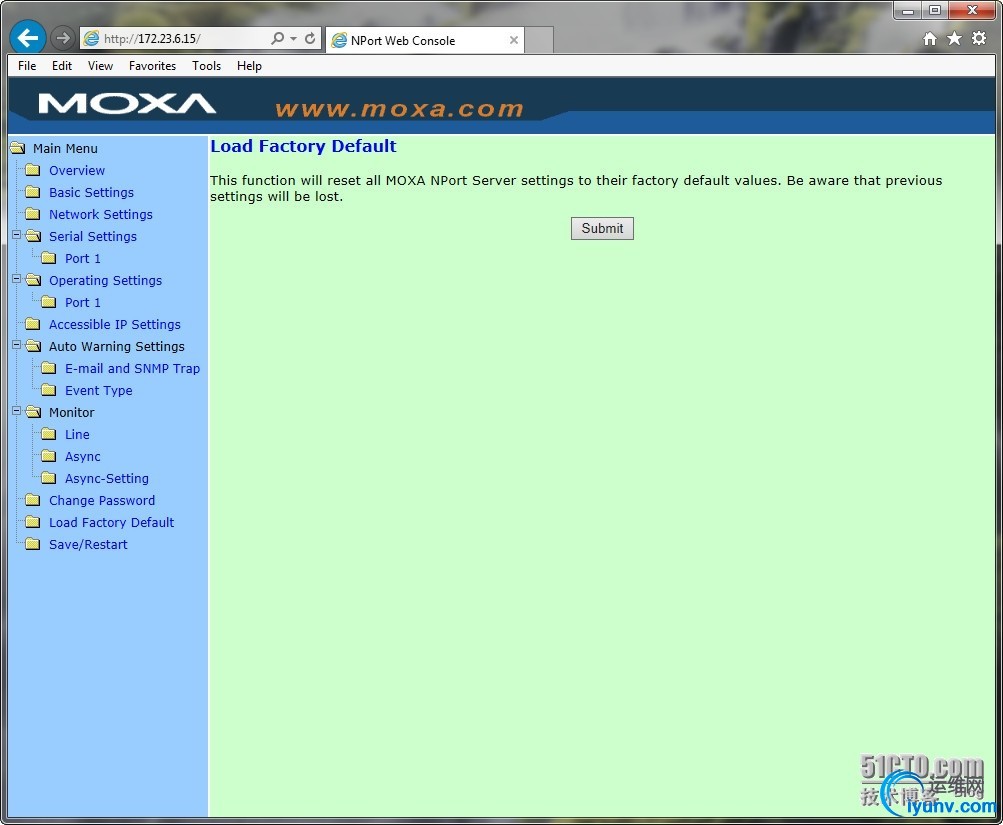The image size is (1003, 825).
Task: Open E-mail and SNMP Trap link
Action: pyautogui.click(x=132, y=368)
